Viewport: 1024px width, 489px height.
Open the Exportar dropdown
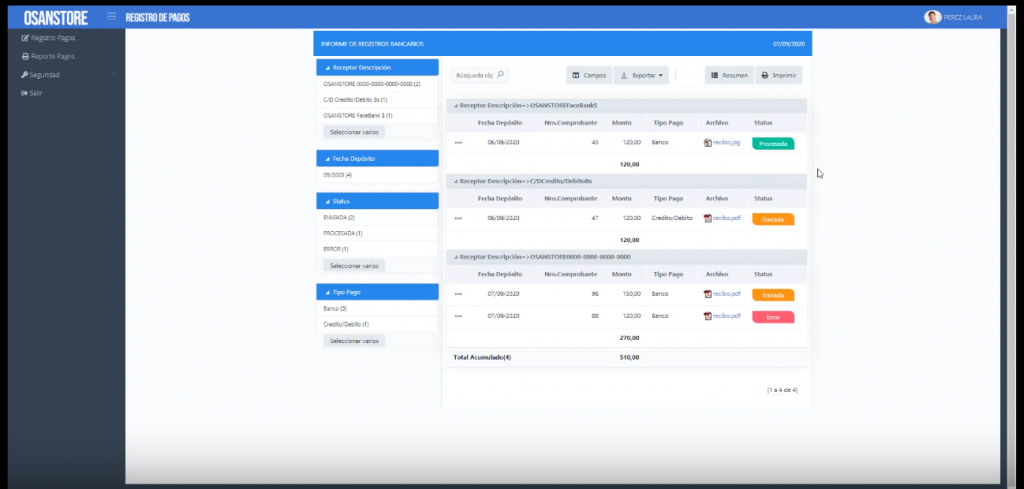pyautogui.click(x=641, y=75)
